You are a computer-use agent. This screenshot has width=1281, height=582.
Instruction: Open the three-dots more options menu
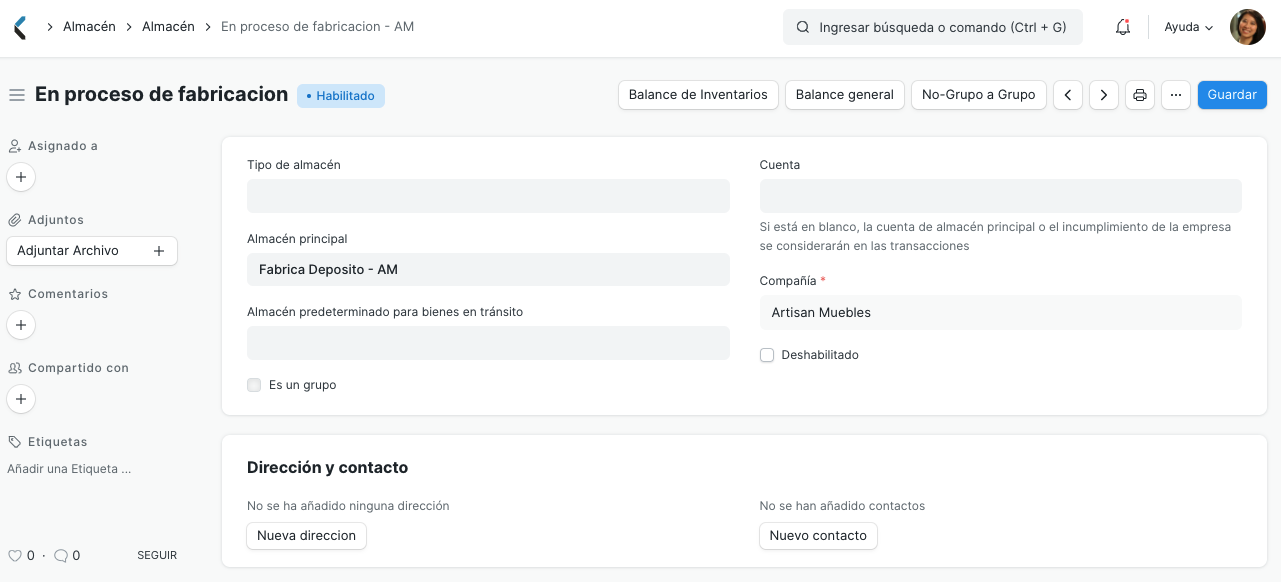[1176, 95]
